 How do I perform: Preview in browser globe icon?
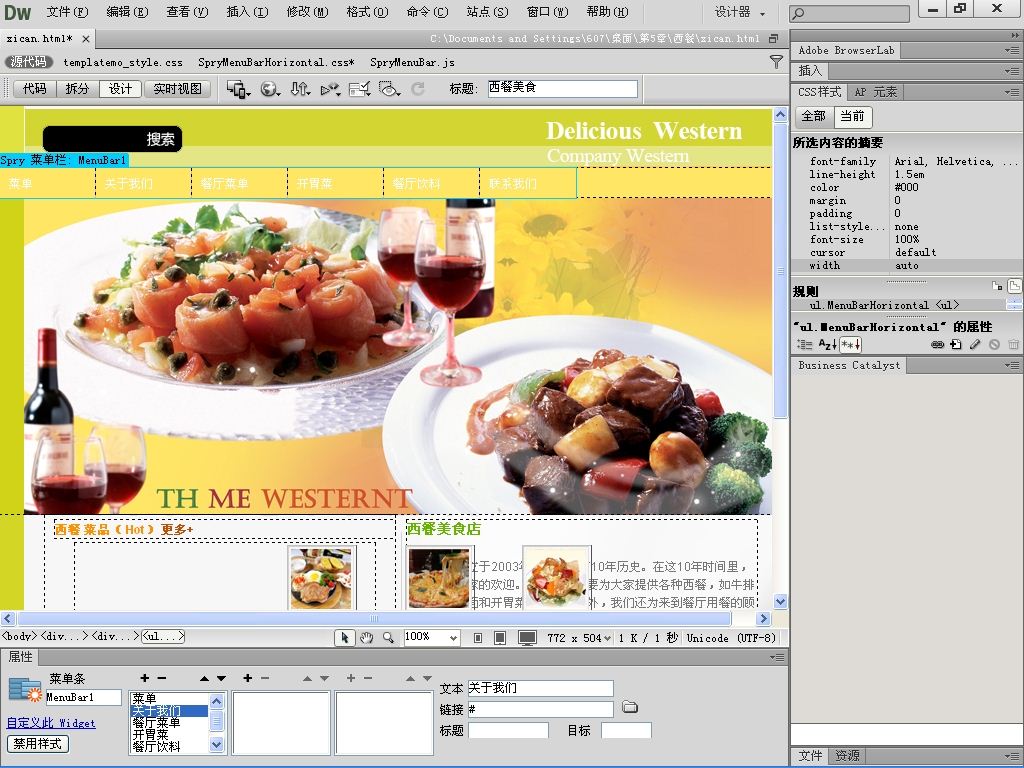[x=270, y=89]
